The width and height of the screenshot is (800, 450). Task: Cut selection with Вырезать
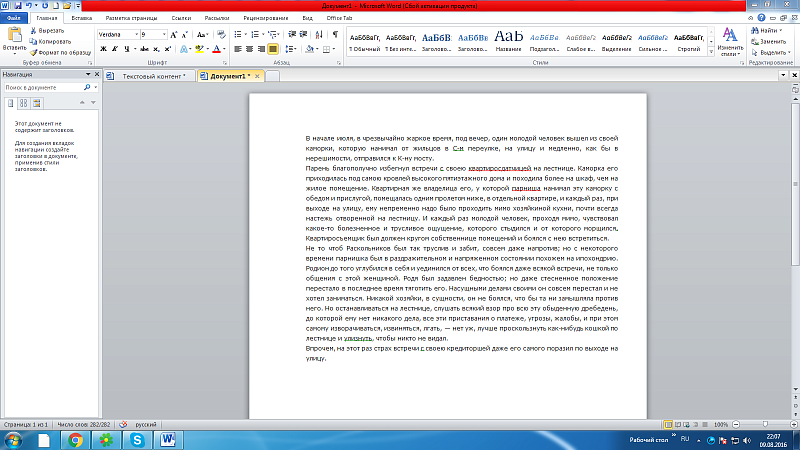tap(47, 31)
